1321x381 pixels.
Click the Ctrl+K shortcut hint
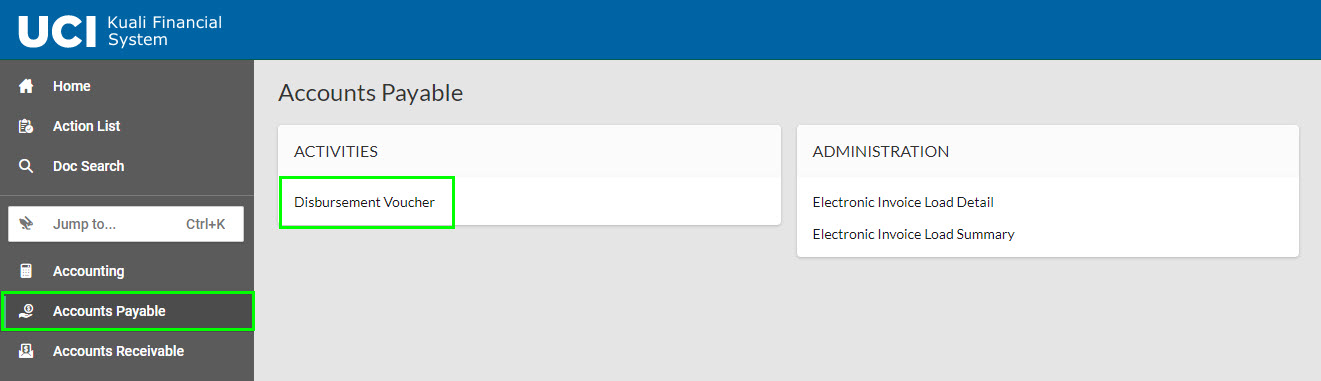[x=206, y=224]
